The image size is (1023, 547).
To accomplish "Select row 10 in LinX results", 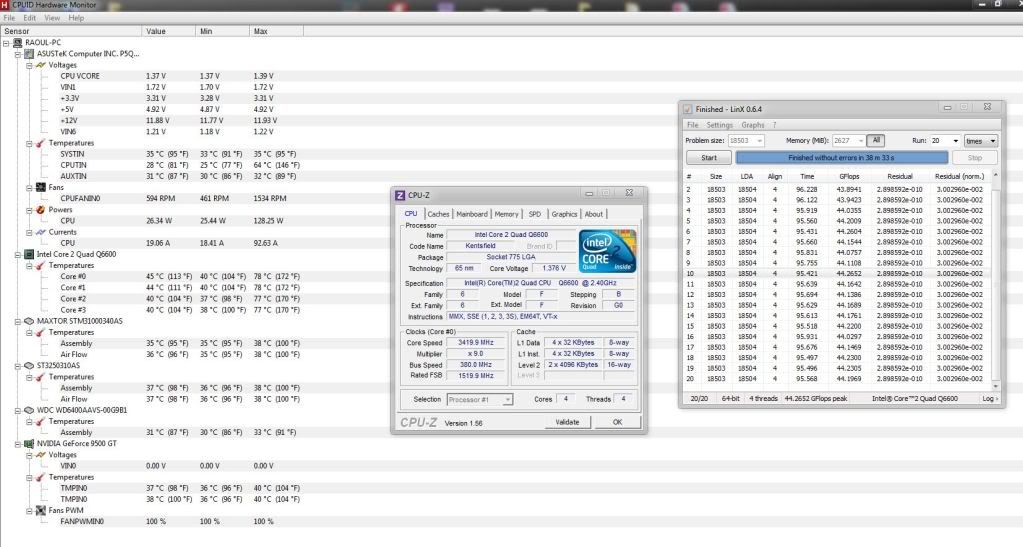I will point(837,274).
